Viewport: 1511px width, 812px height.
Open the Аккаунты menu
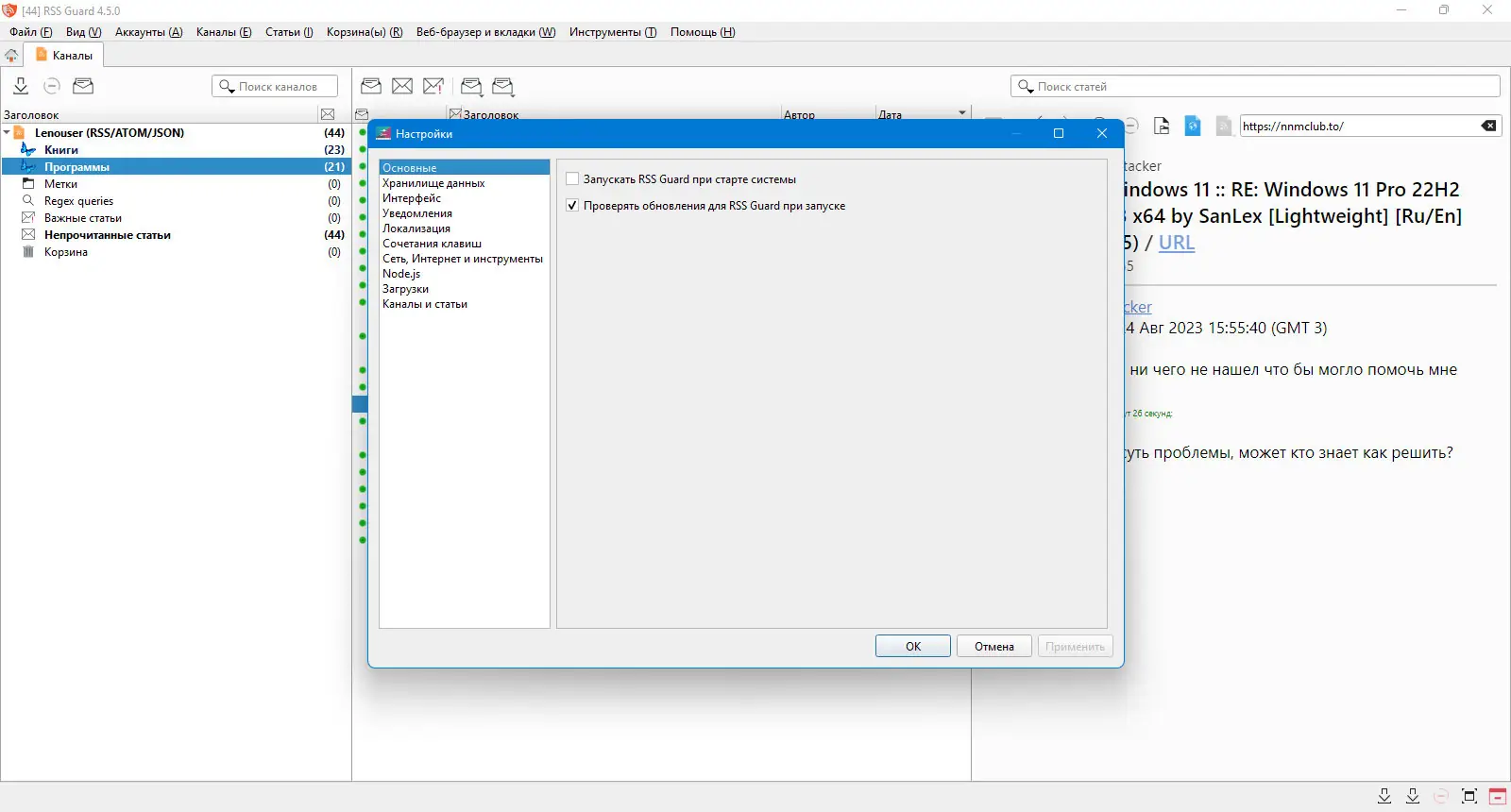coord(148,32)
